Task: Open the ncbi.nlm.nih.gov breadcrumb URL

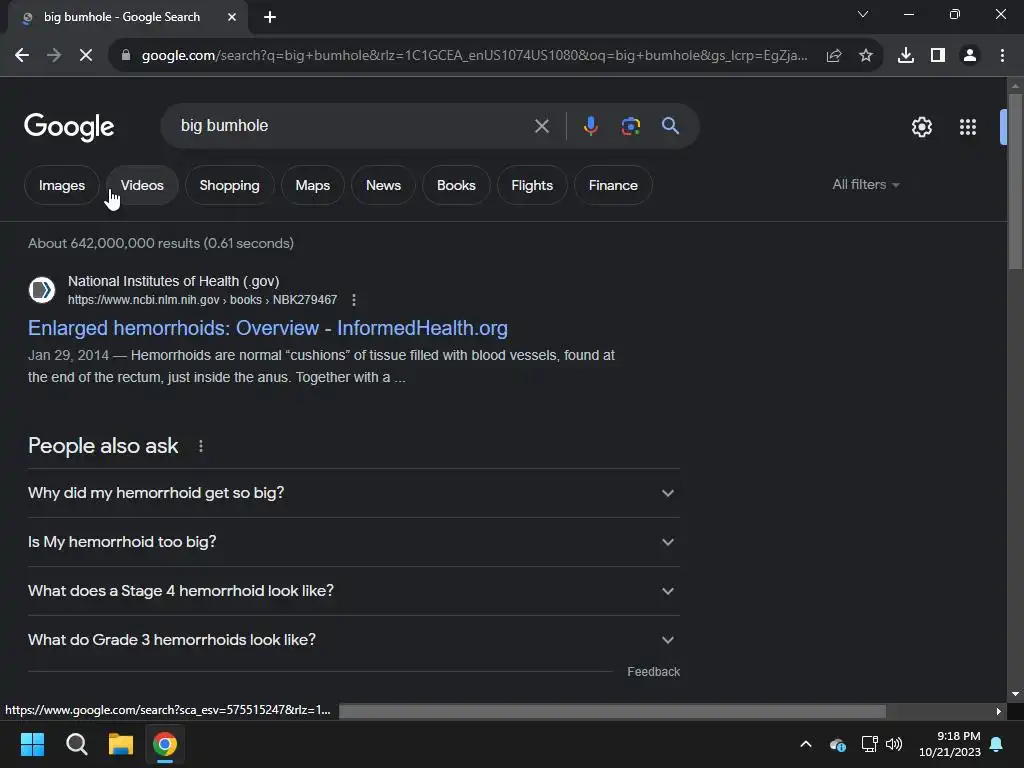Action: point(202,300)
